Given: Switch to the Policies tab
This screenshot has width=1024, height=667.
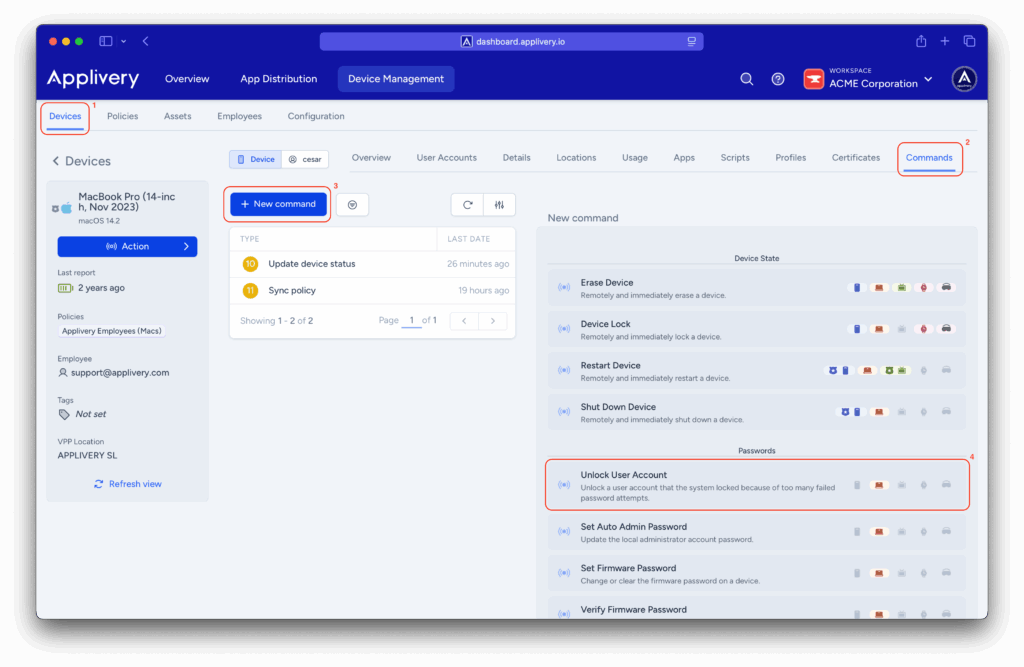Looking at the screenshot, I should pyautogui.click(x=122, y=116).
